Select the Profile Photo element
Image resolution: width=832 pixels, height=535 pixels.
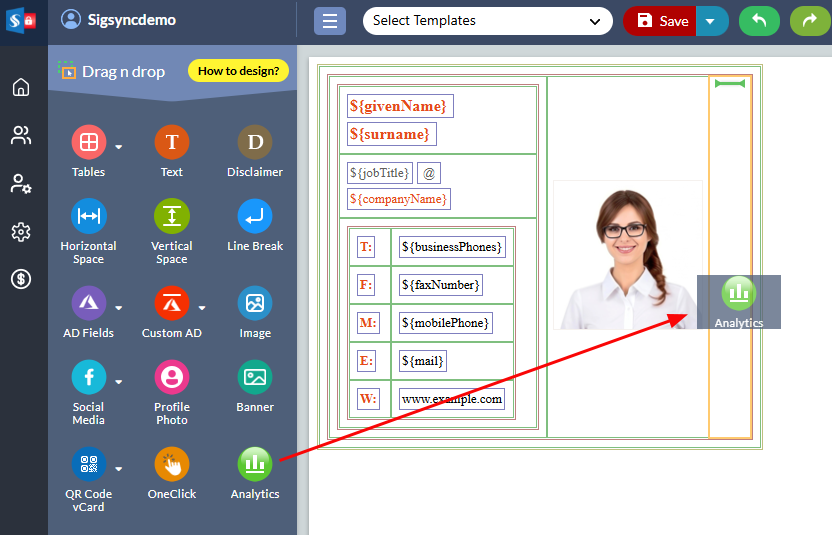click(172, 378)
